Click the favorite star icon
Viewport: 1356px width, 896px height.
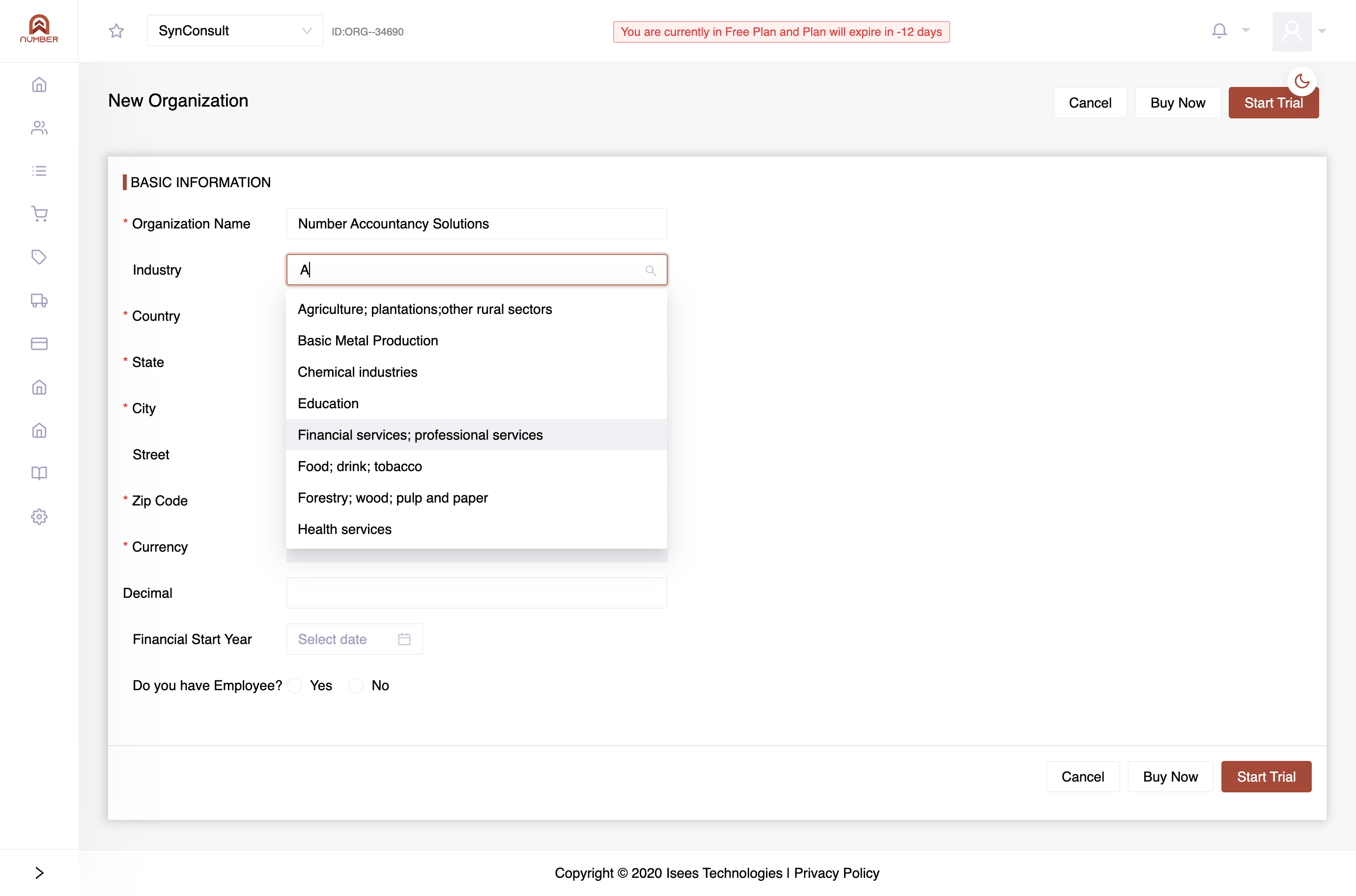click(x=116, y=31)
